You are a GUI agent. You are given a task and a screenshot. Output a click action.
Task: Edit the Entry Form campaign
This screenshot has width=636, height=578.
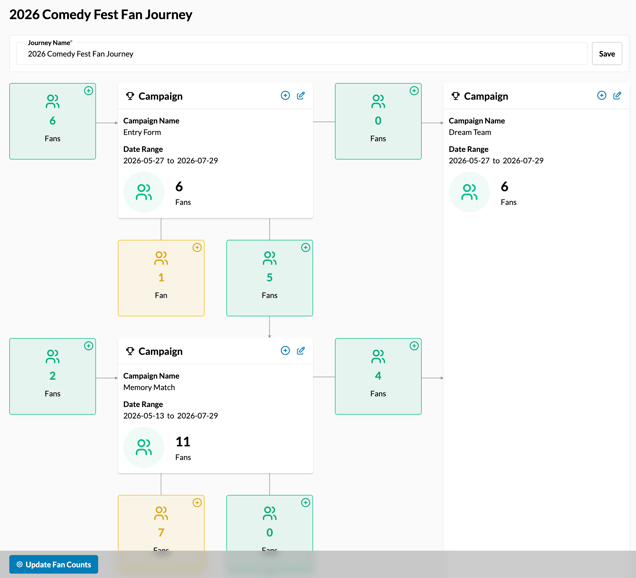pos(301,95)
